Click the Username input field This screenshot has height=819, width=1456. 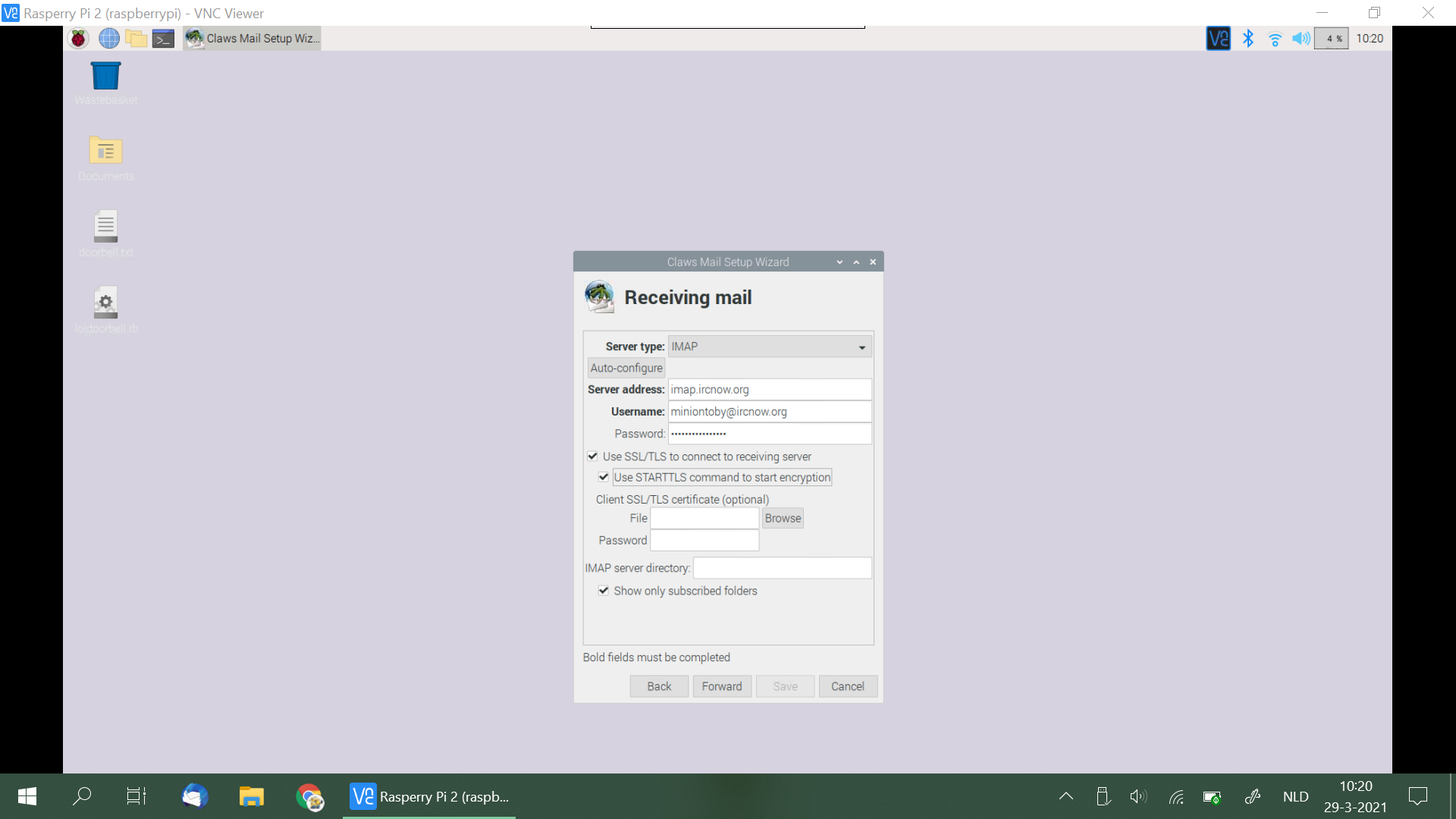click(x=770, y=412)
